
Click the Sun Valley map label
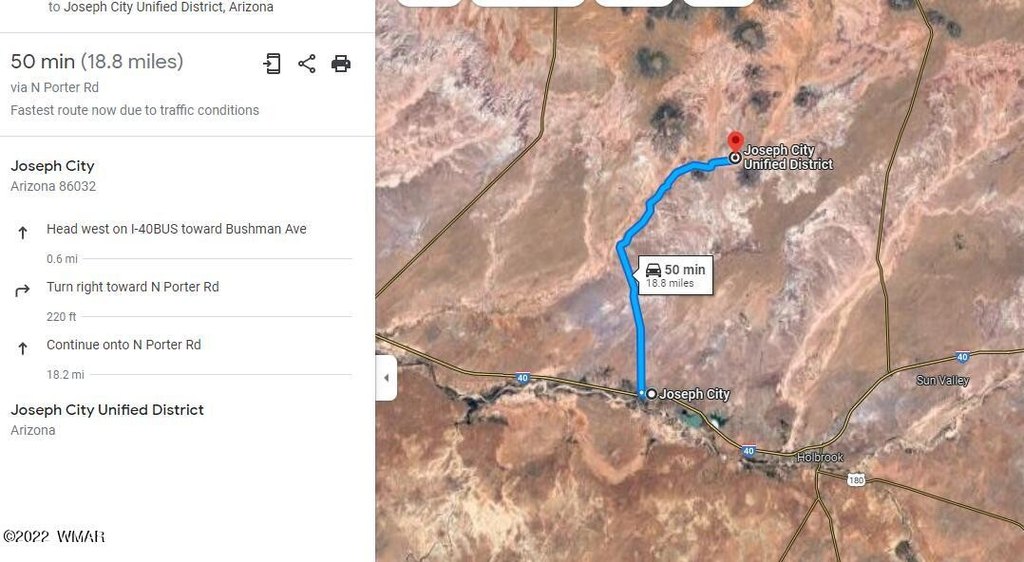(x=942, y=381)
